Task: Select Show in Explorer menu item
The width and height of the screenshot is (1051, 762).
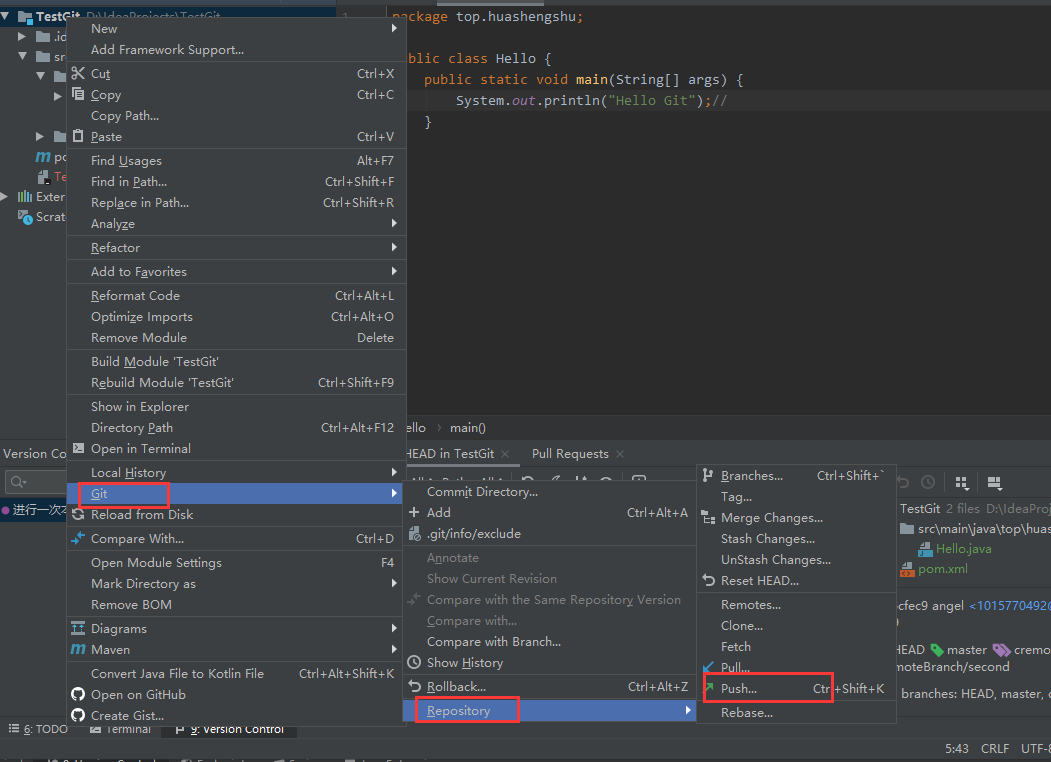Action: (235, 406)
